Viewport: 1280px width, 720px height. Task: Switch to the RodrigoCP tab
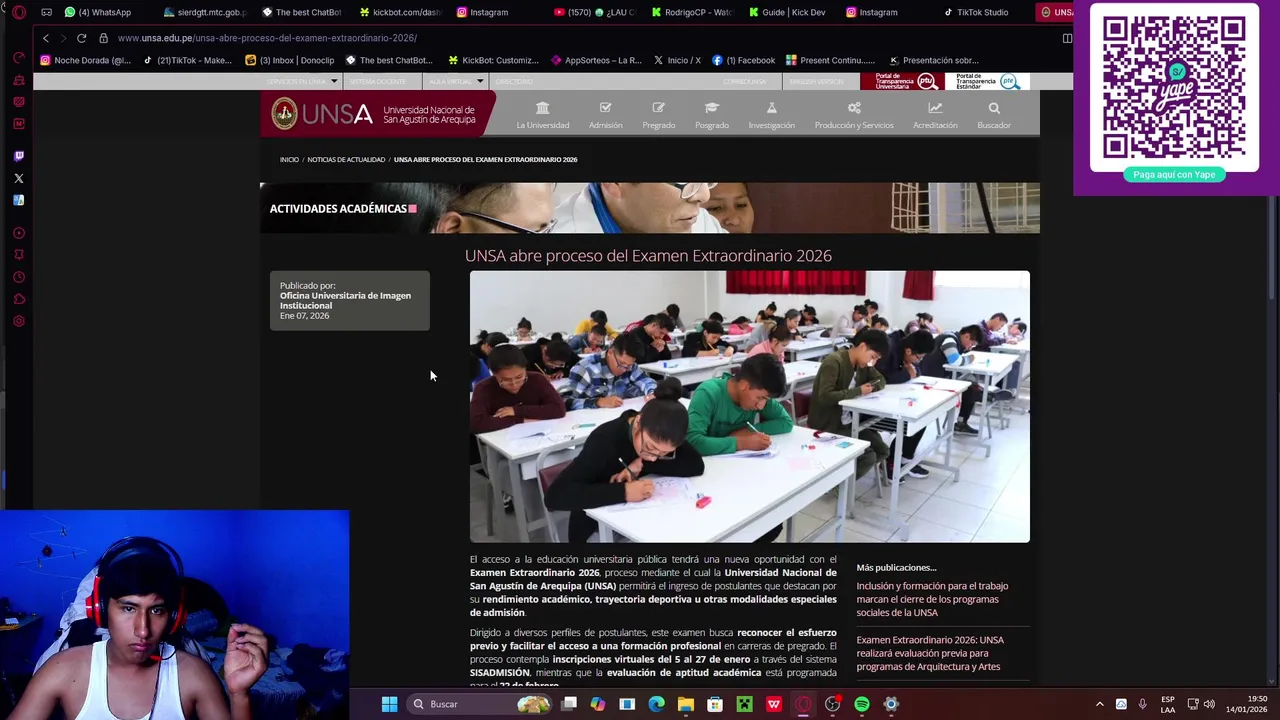692,12
